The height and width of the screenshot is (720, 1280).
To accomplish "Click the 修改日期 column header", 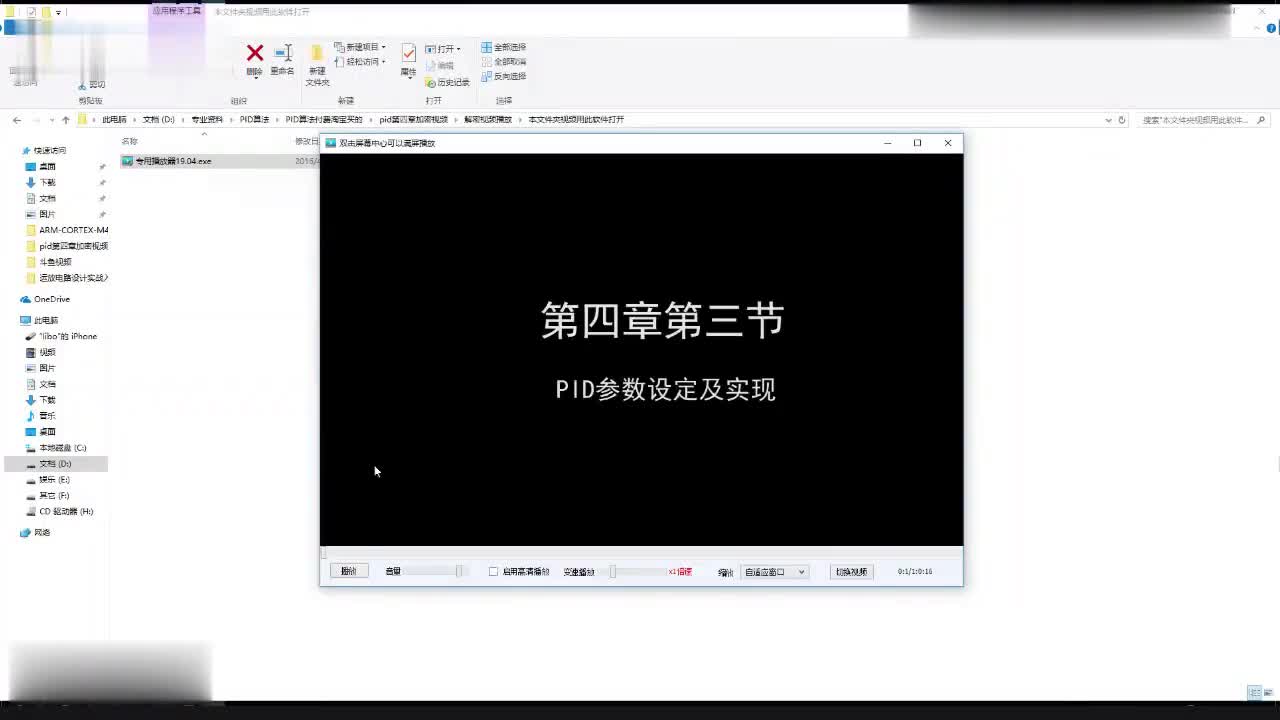I will point(307,142).
